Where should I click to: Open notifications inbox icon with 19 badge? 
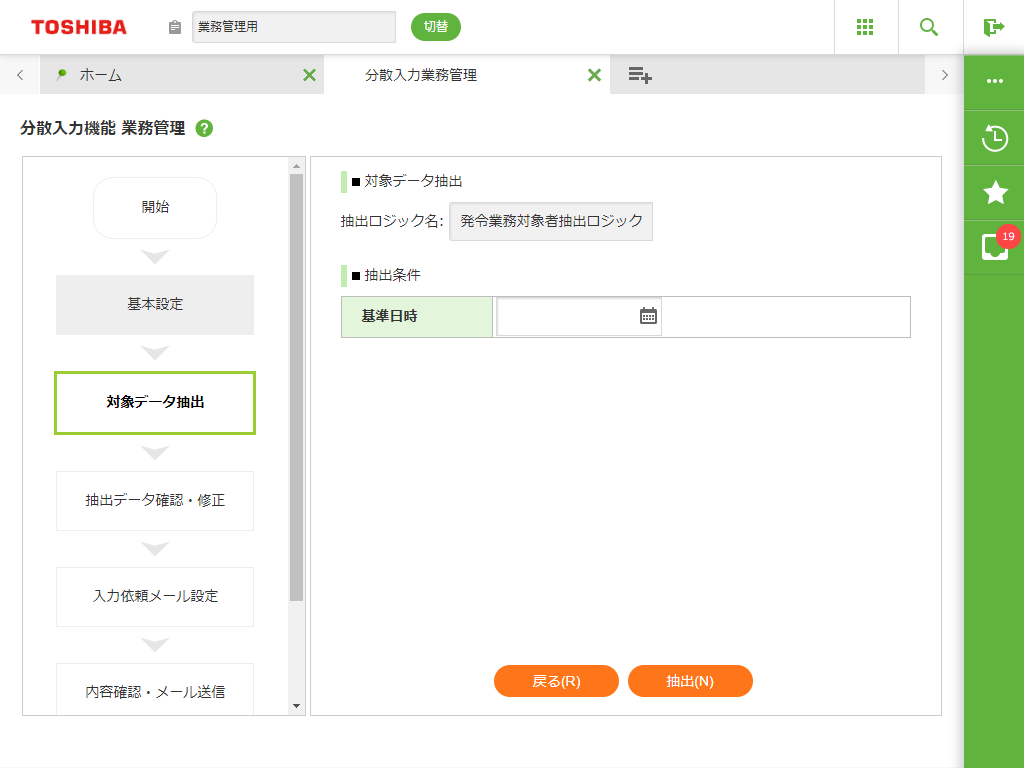pos(995,247)
